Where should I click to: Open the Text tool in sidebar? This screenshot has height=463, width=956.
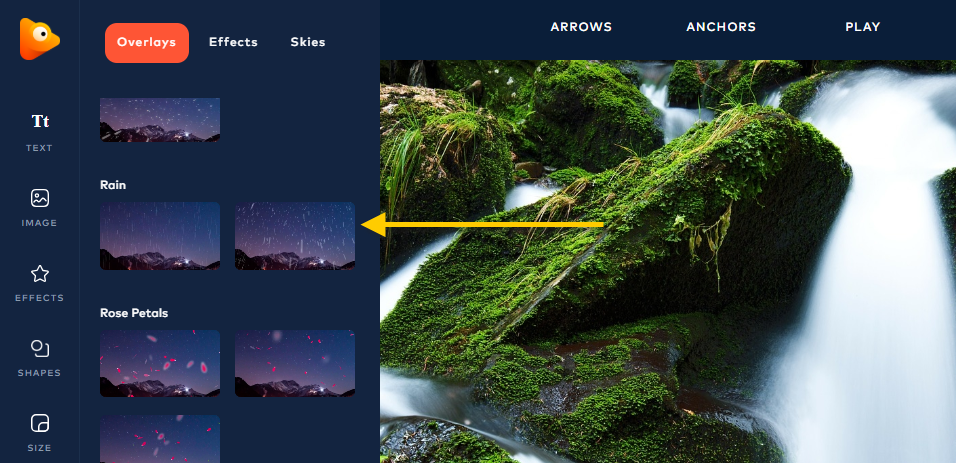click(x=40, y=132)
